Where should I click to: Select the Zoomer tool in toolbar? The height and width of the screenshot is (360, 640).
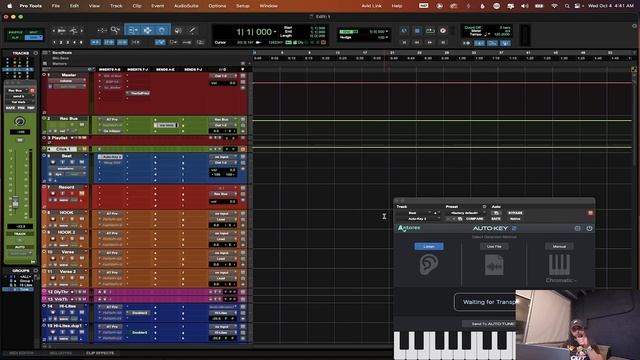[116, 30]
